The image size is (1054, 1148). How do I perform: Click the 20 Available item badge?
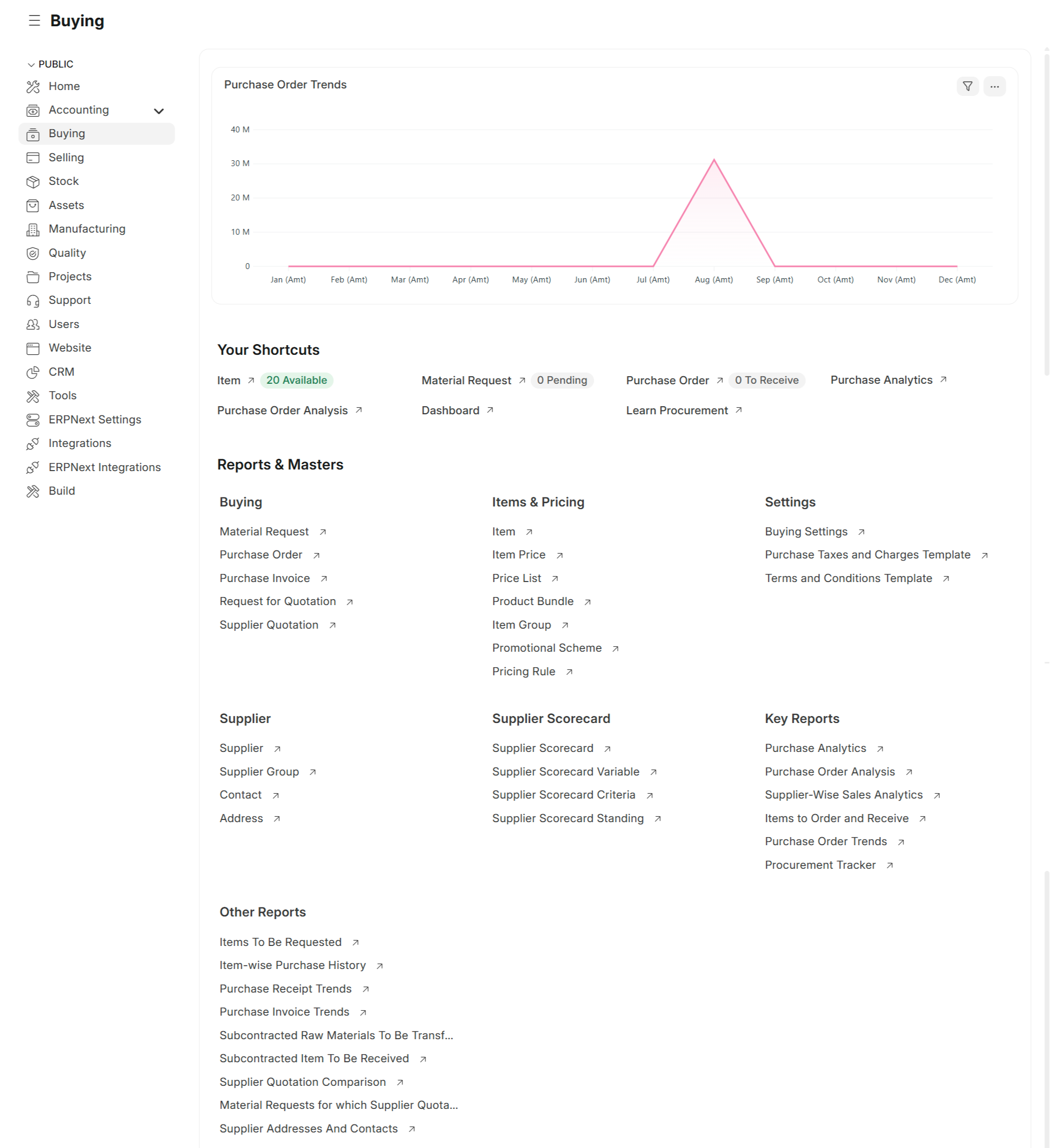[x=296, y=381]
